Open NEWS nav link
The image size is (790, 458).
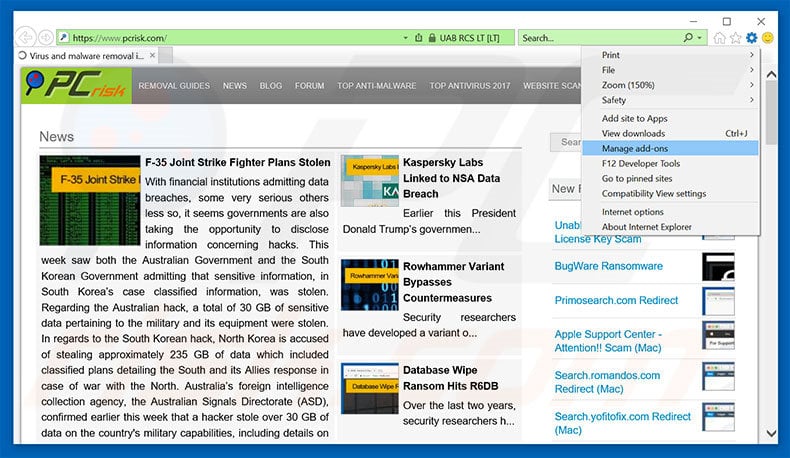tap(235, 86)
